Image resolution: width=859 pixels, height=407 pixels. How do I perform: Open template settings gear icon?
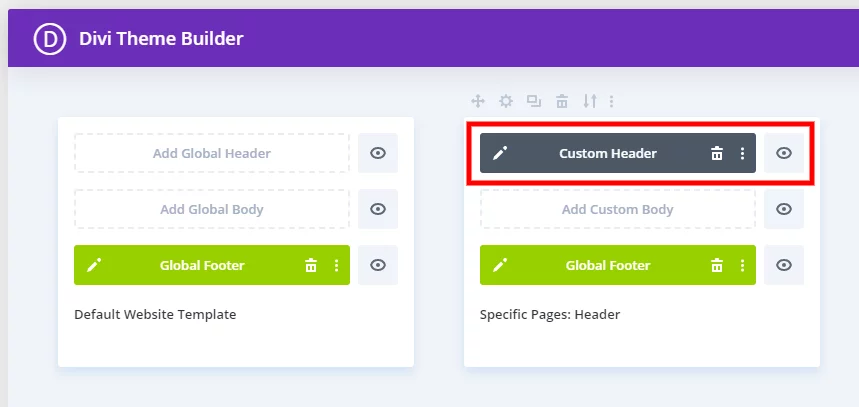(x=506, y=101)
